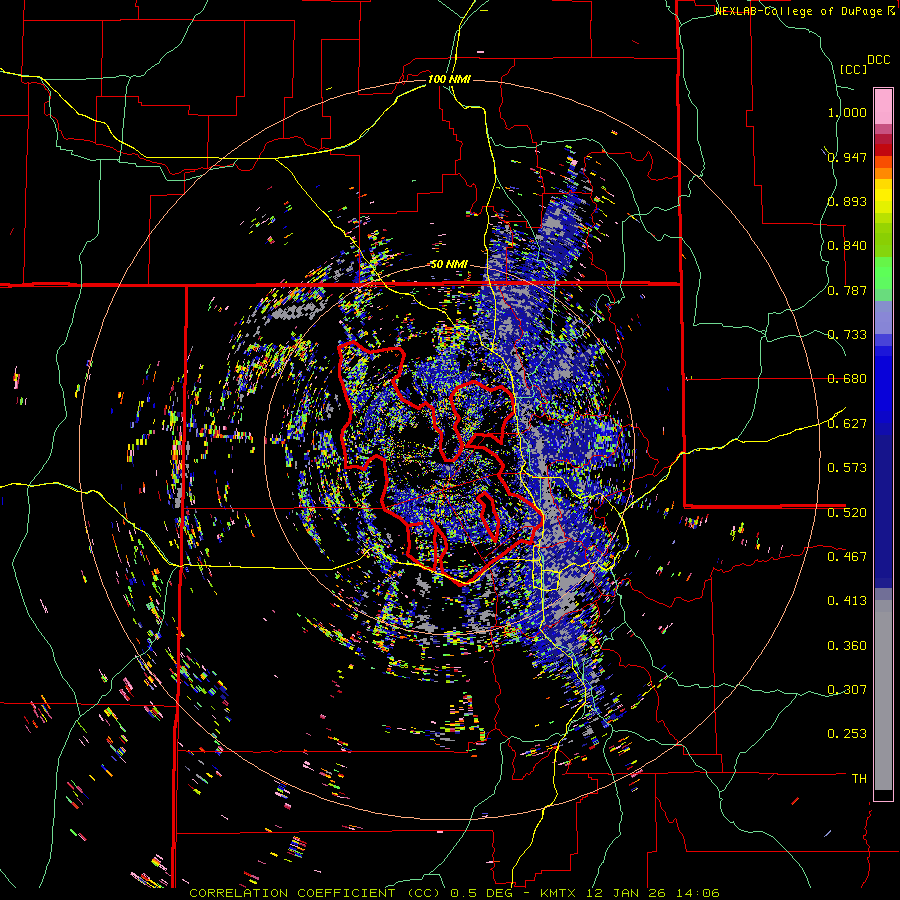Select the 0.840 scale value
Image resolution: width=900 pixels, height=900 pixels.
click(847, 246)
